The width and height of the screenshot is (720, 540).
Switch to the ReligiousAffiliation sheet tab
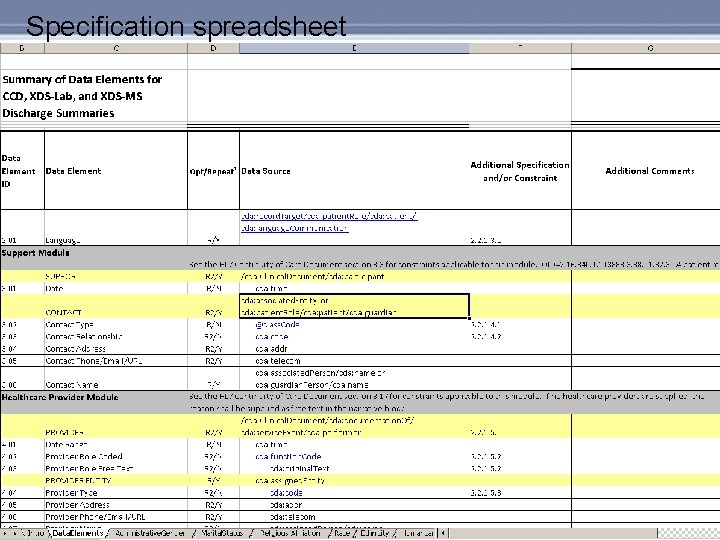click(289, 533)
